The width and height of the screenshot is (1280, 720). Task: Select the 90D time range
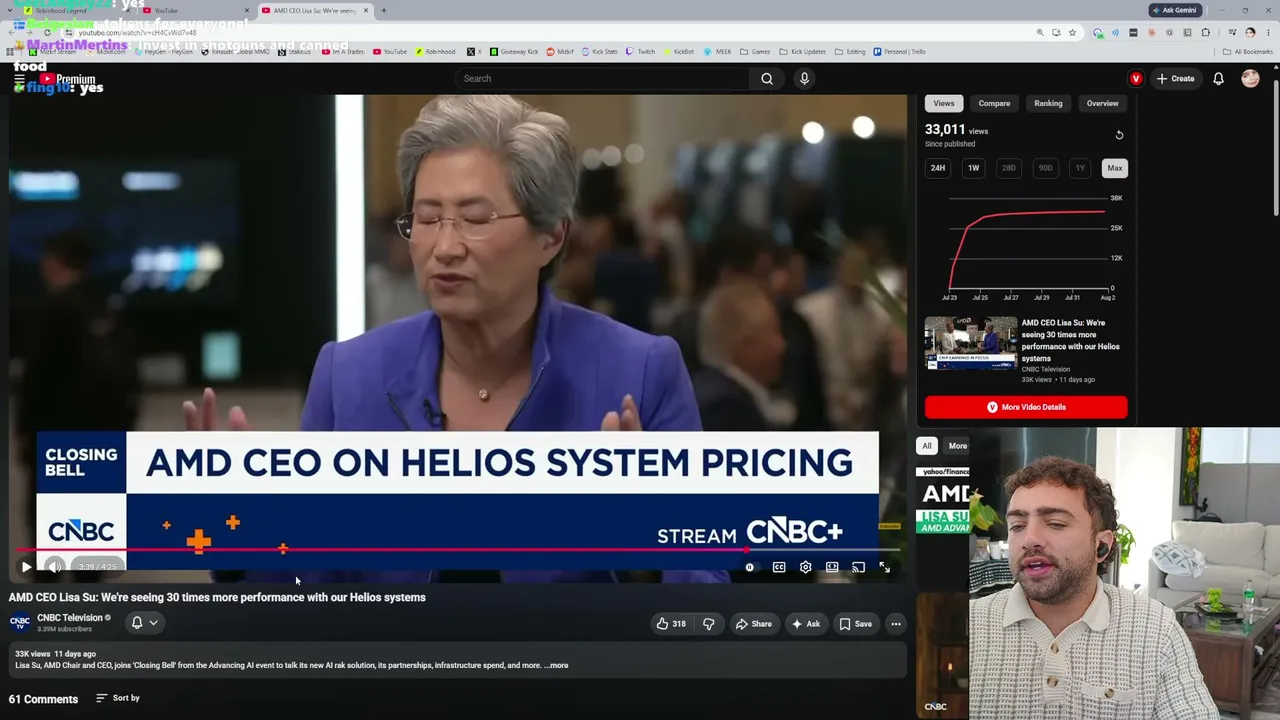coord(1045,168)
